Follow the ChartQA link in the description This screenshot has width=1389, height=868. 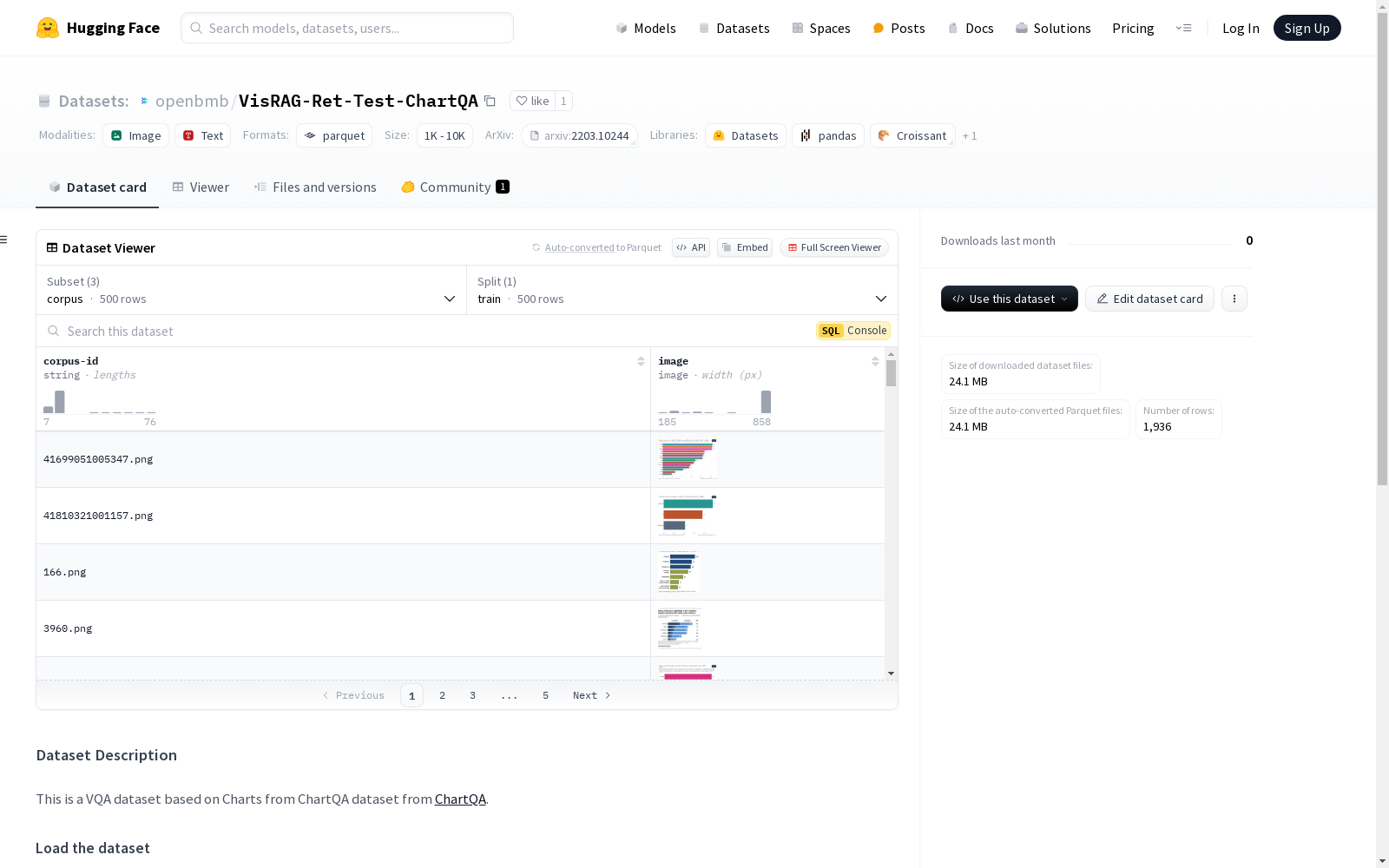(460, 799)
